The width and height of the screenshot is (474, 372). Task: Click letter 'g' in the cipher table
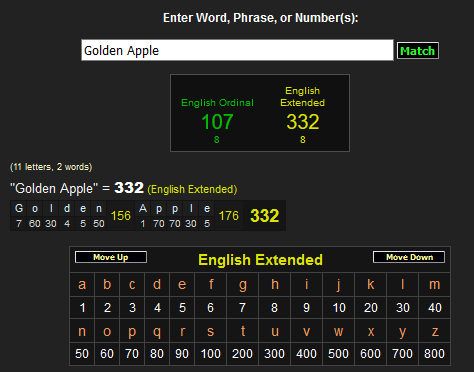tap(243, 285)
